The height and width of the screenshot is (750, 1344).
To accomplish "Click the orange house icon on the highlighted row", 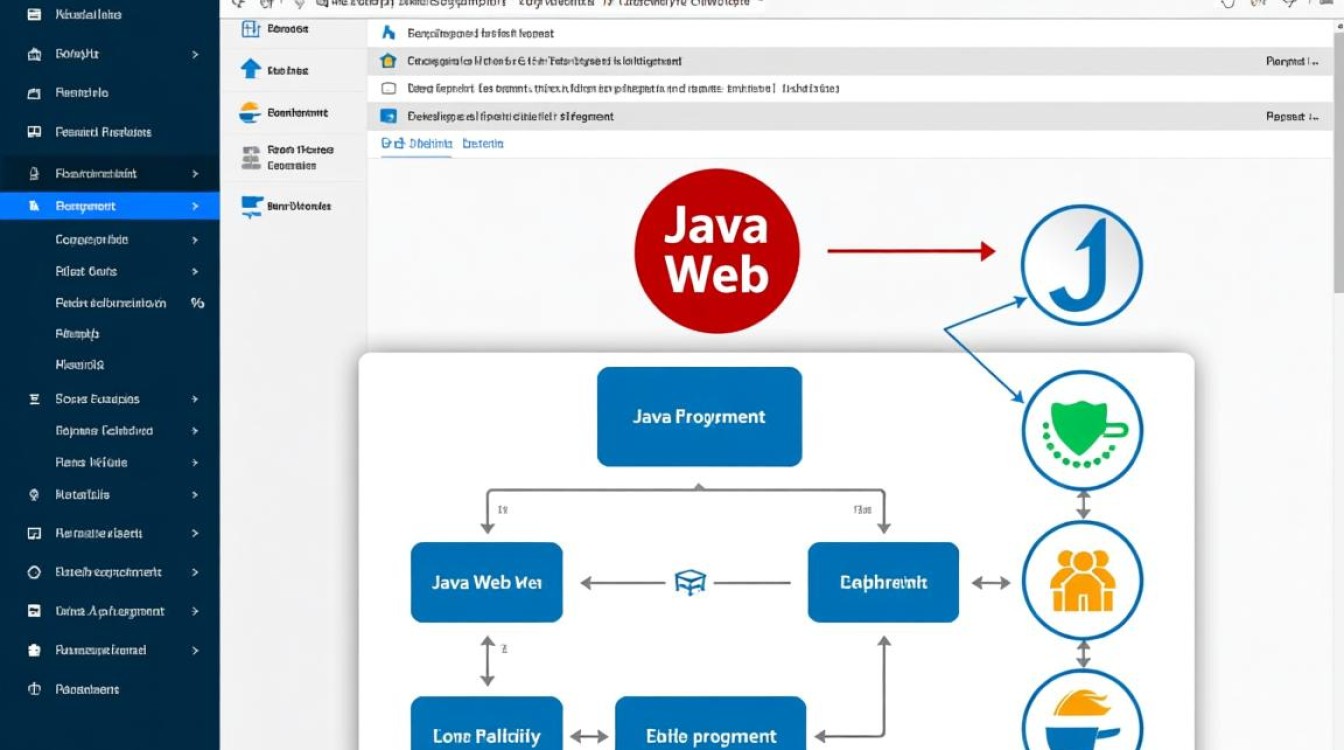I will (387, 60).
